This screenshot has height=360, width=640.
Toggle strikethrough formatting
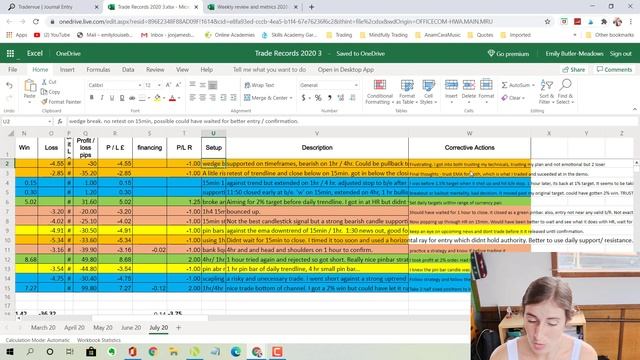click(132, 98)
